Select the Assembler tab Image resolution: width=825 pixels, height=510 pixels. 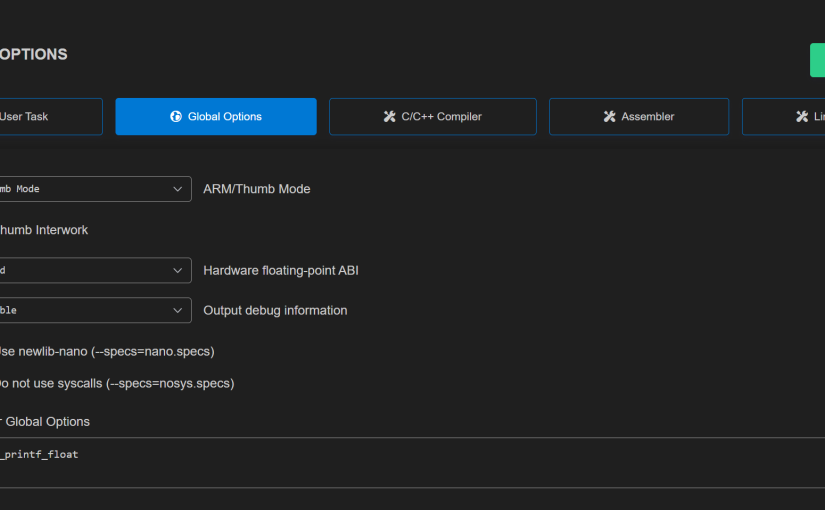pyautogui.click(x=638, y=117)
